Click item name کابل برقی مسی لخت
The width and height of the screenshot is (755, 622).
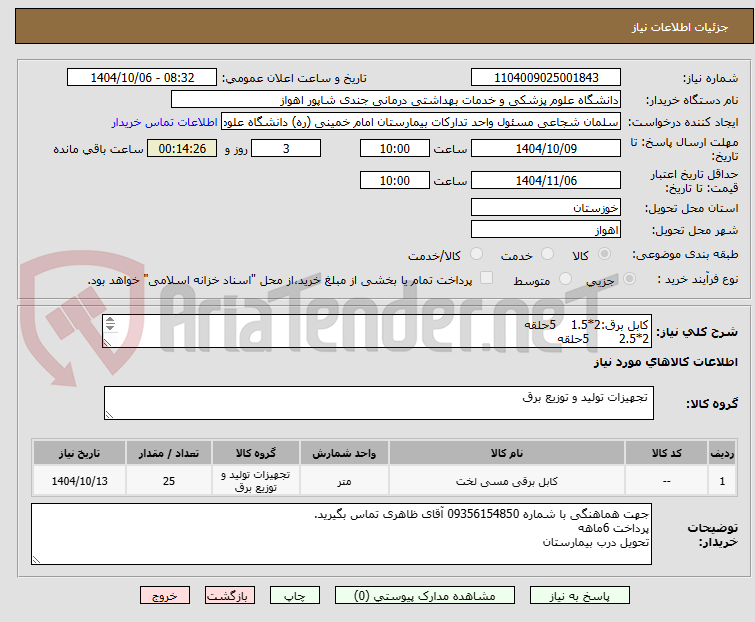pyautogui.click(x=507, y=481)
